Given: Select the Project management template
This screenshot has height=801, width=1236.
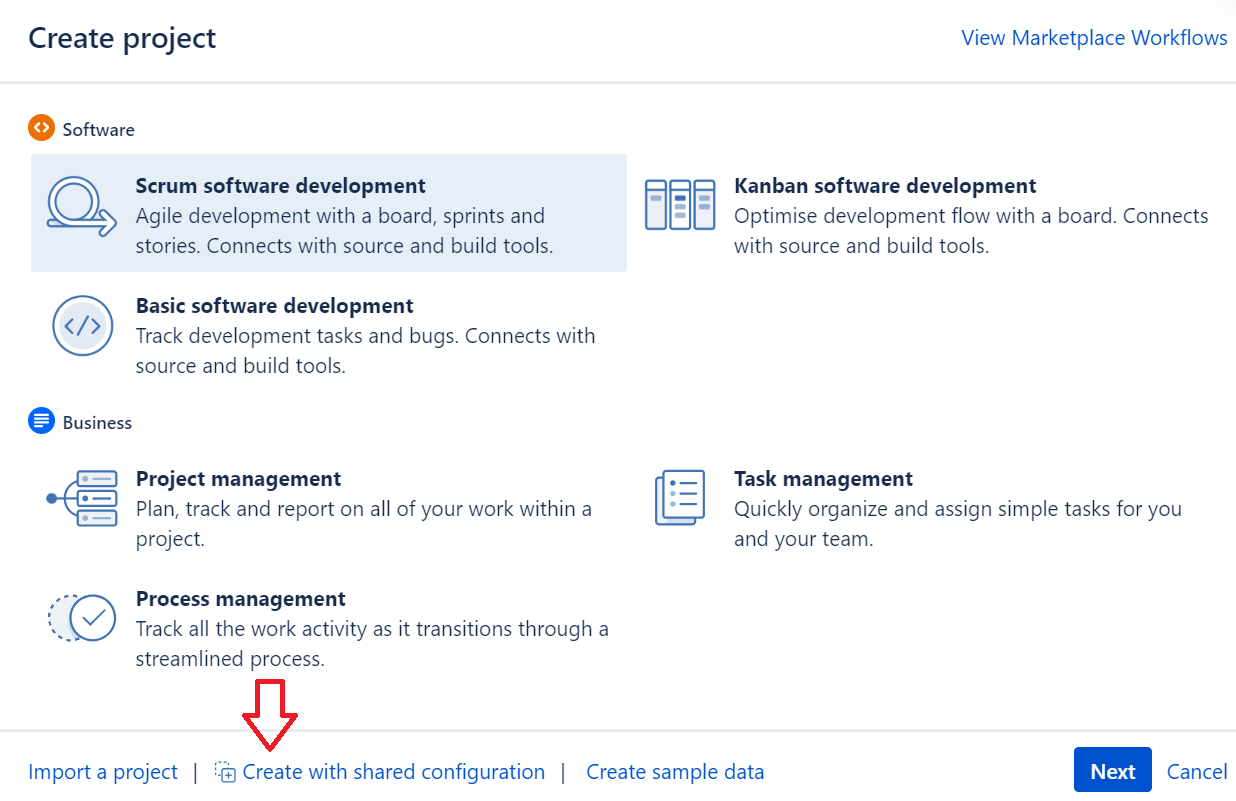Looking at the screenshot, I should click(238, 479).
